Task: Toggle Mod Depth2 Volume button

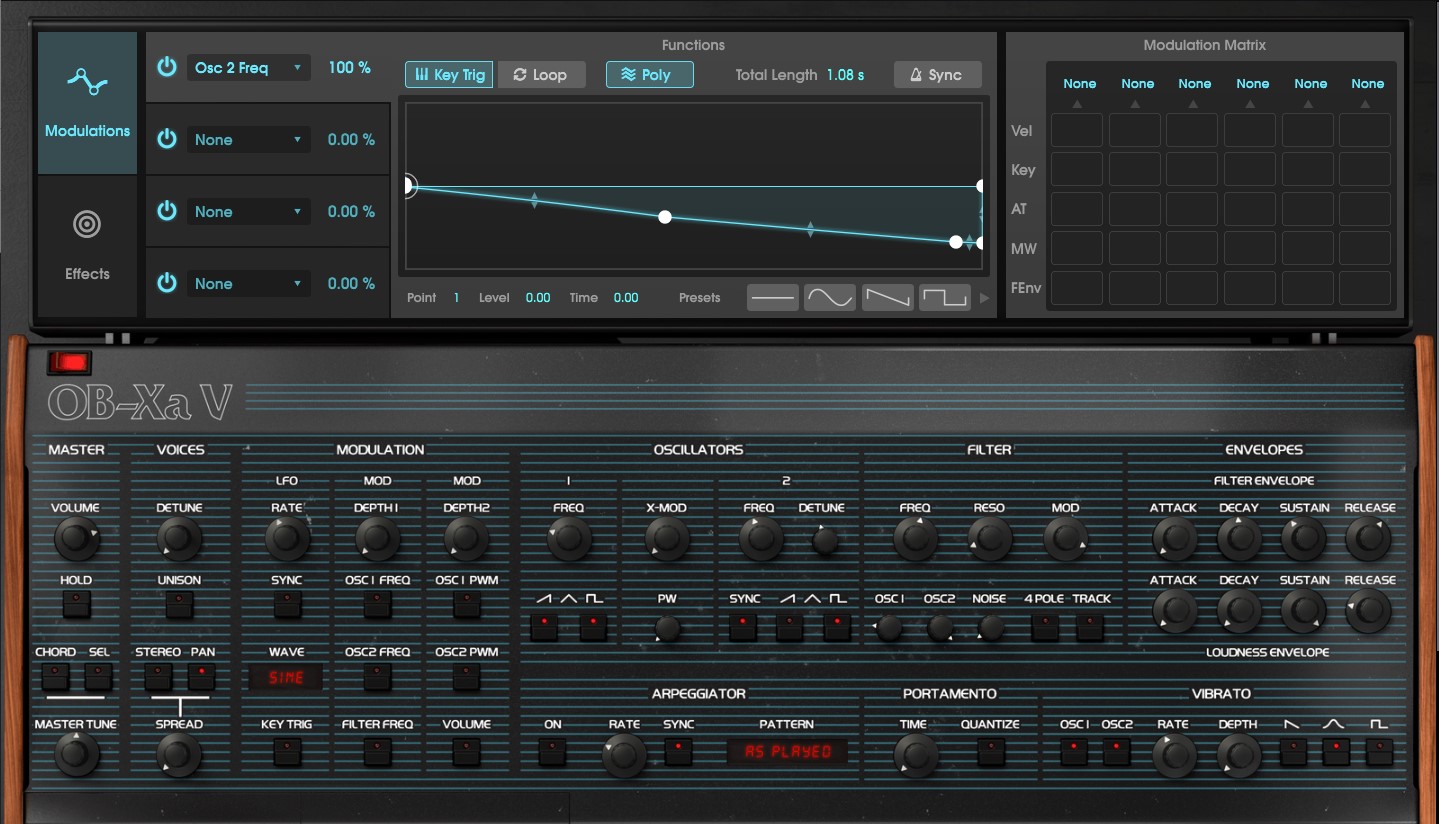Action: click(466, 750)
